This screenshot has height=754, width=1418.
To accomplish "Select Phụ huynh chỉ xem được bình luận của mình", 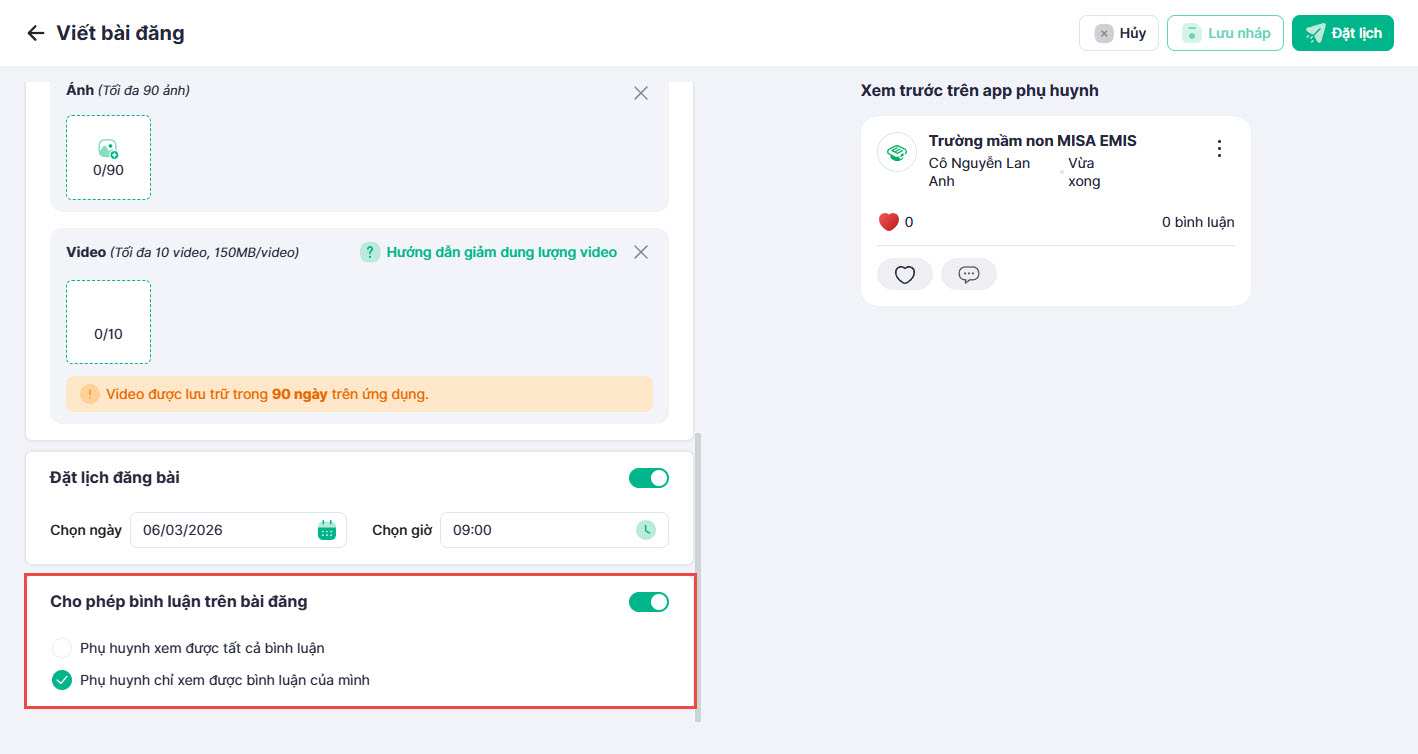I will pos(62,681).
